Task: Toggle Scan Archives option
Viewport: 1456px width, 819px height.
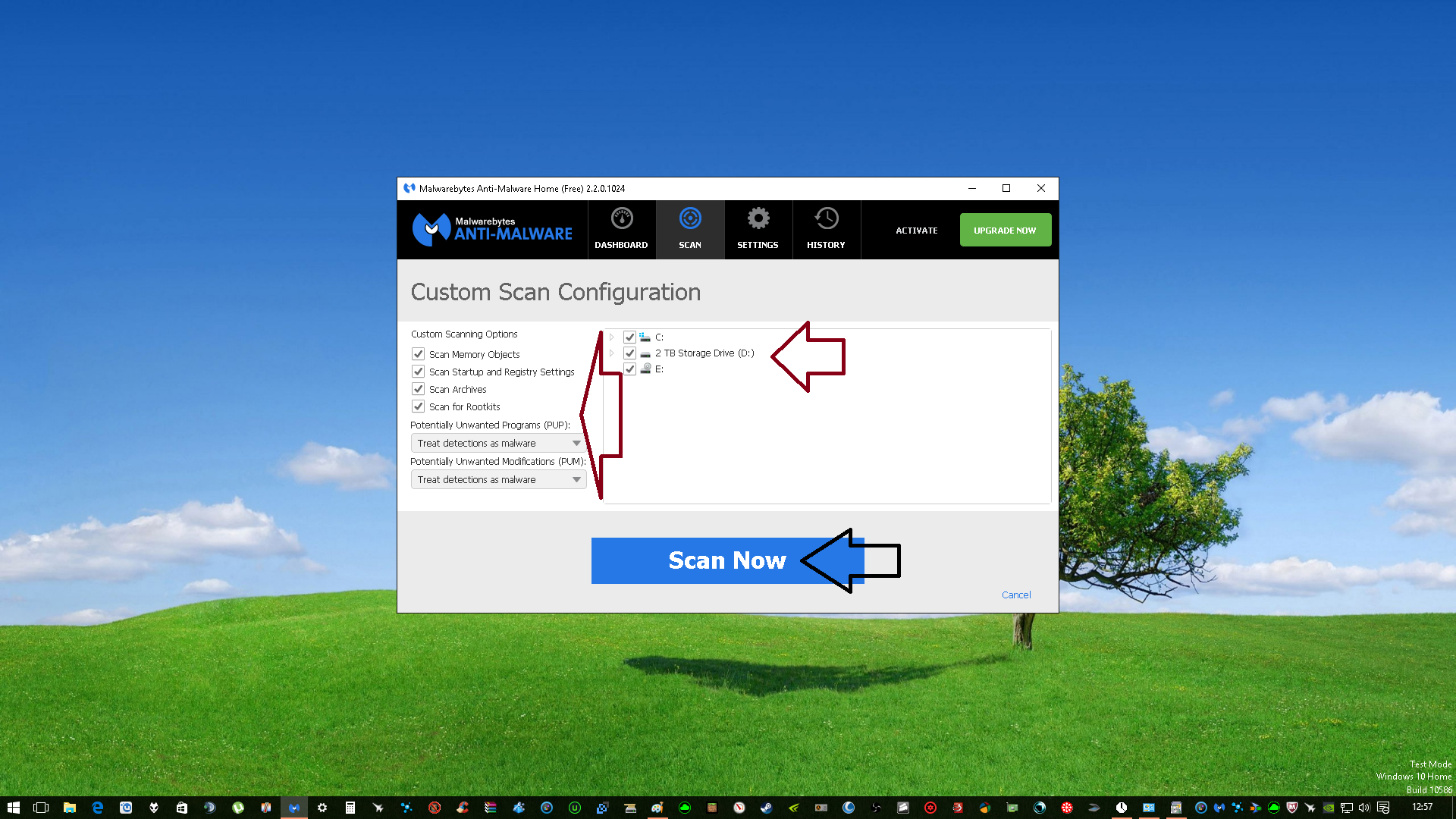Action: (418, 389)
